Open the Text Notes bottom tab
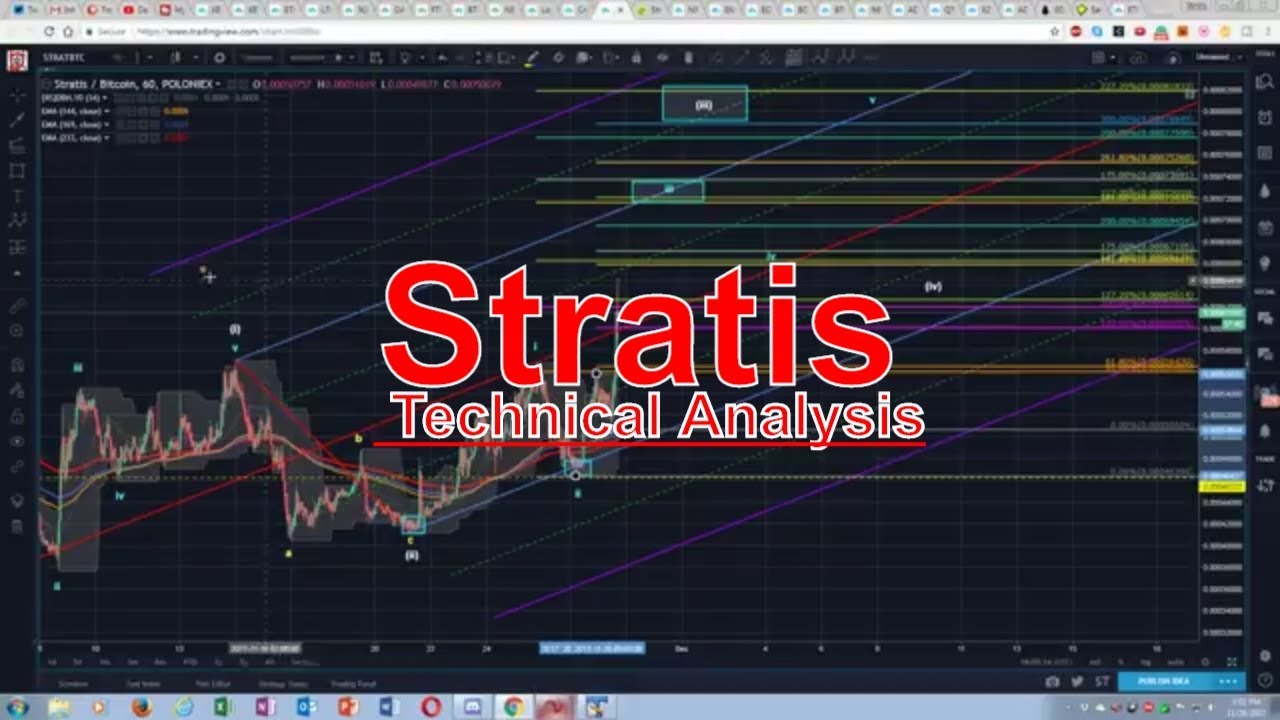The height and width of the screenshot is (720, 1280). pos(142,683)
